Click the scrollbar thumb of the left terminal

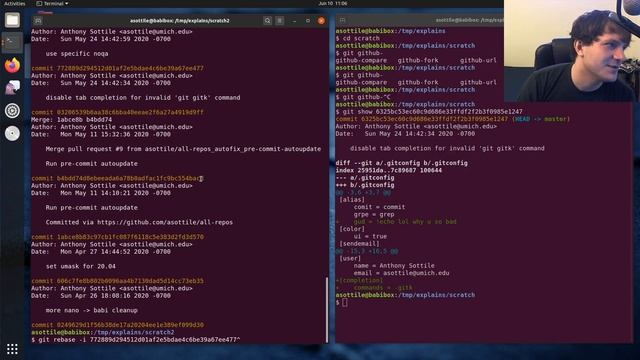(327, 310)
